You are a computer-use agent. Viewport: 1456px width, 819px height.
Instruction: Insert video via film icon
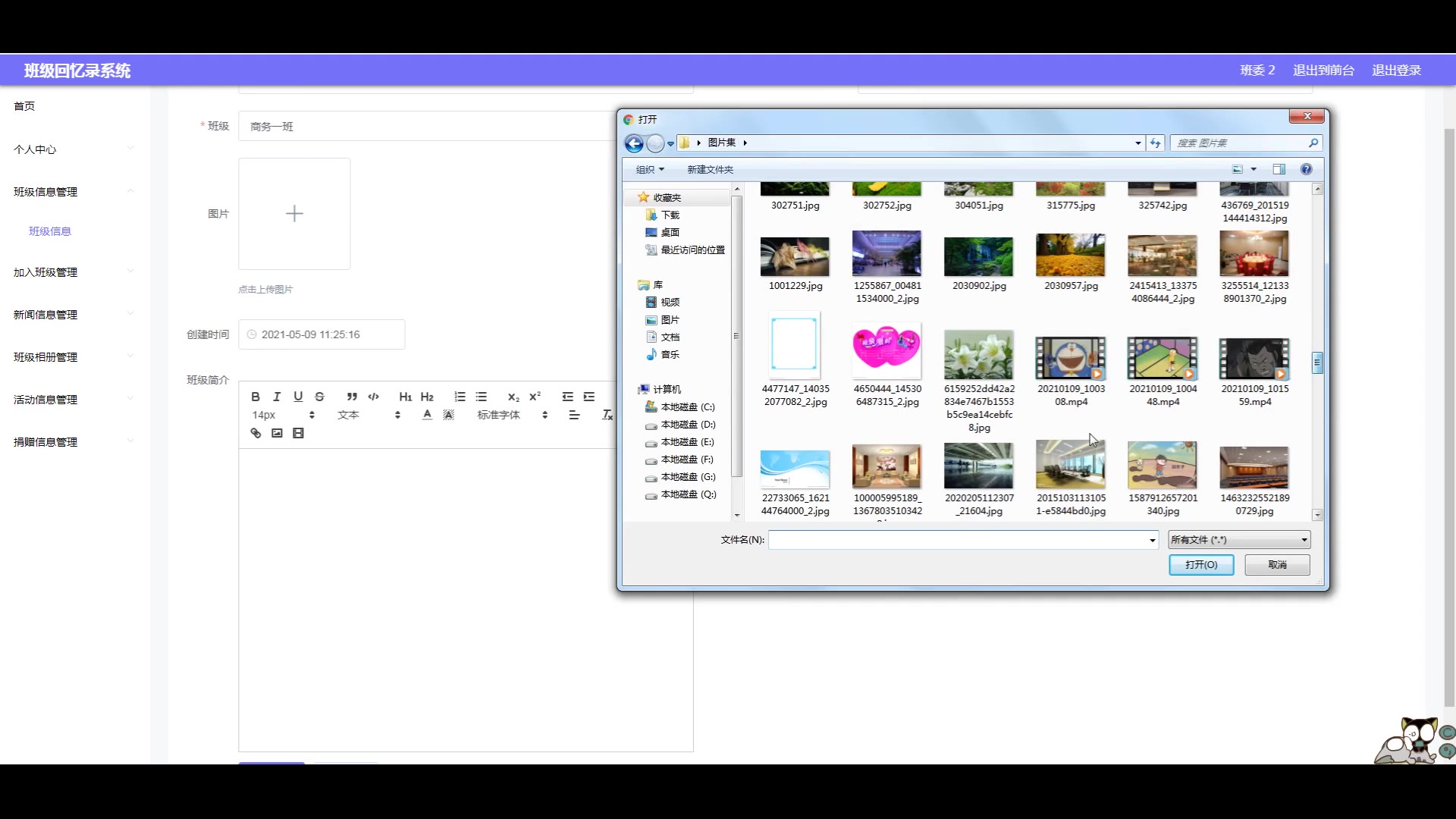(x=298, y=433)
